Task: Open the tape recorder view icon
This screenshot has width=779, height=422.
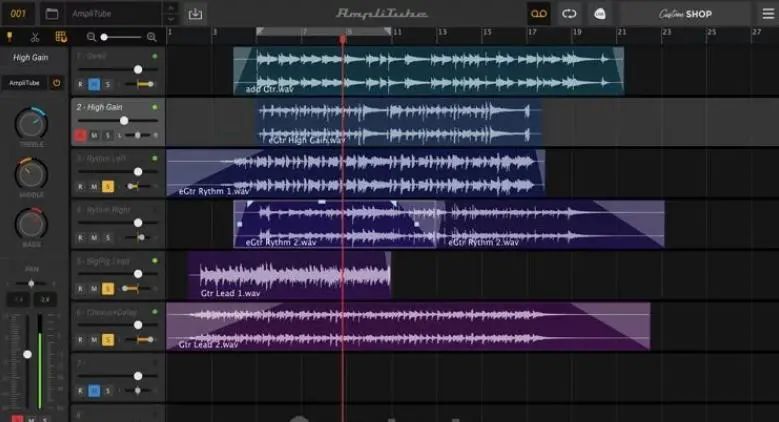Action: click(x=539, y=14)
